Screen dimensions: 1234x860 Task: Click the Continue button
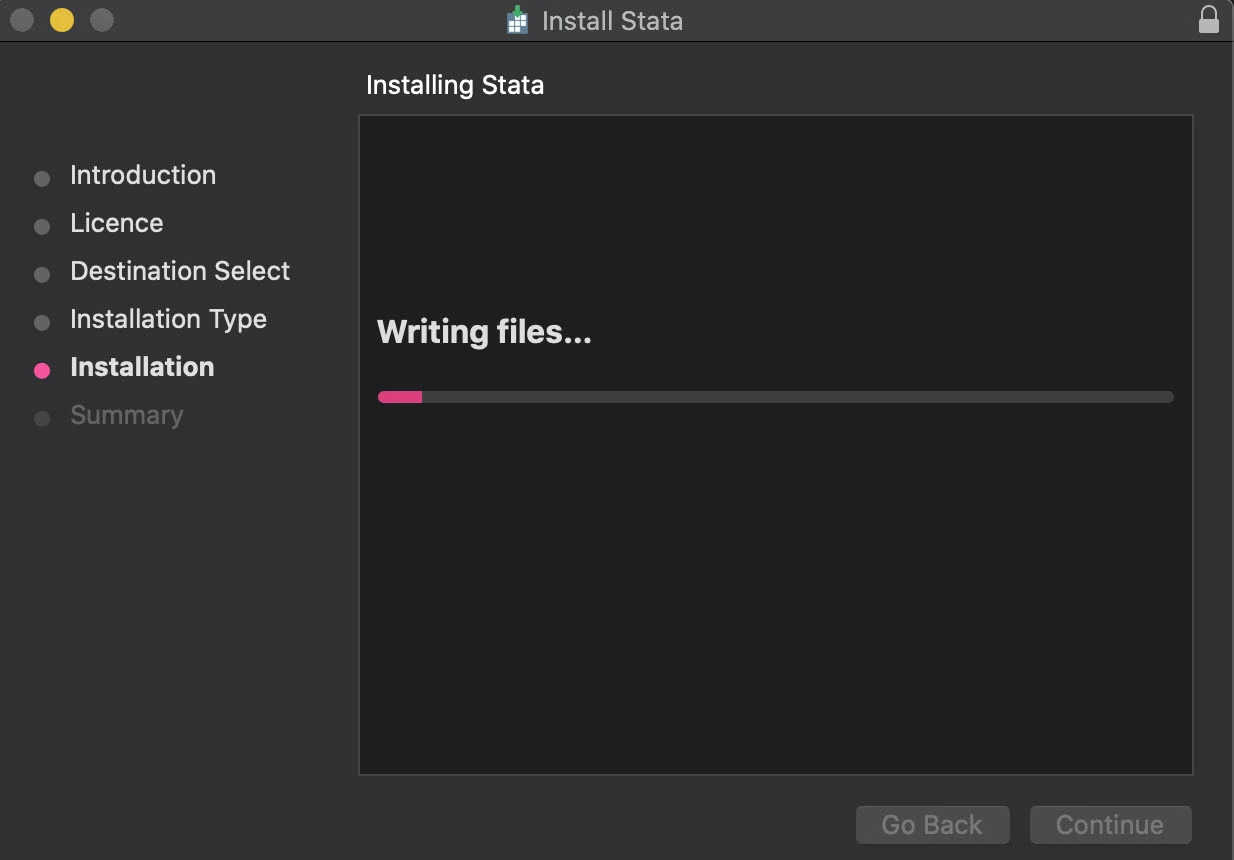(1110, 824)
